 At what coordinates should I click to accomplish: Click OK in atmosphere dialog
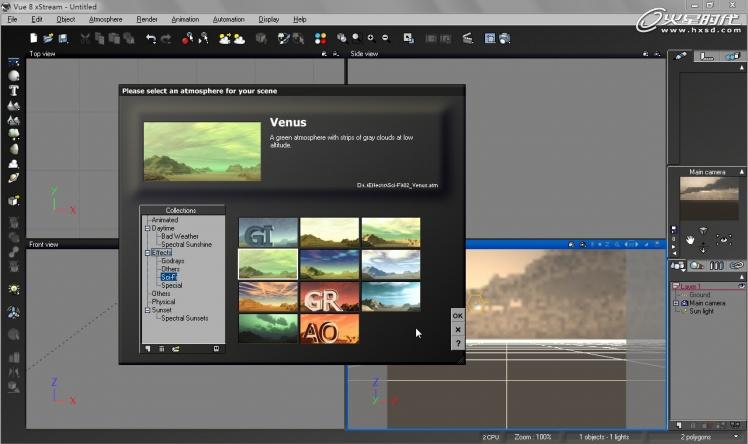pyautogui.click(x=457, y=316)
